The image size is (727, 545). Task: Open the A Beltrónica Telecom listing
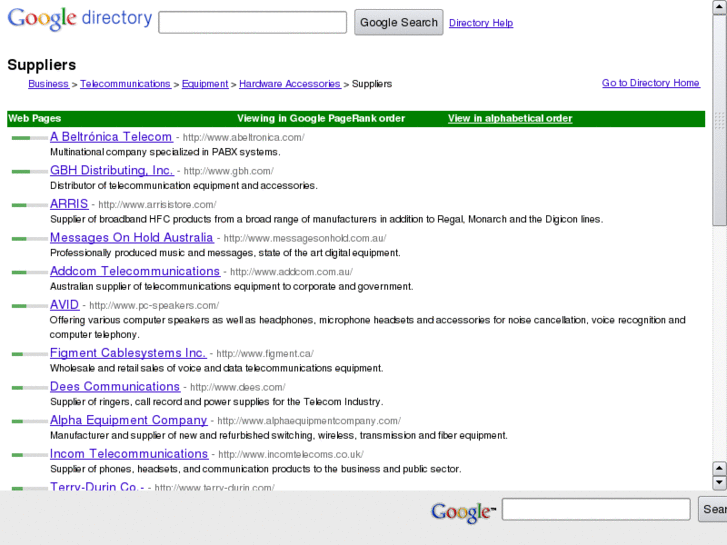[111, 137]
